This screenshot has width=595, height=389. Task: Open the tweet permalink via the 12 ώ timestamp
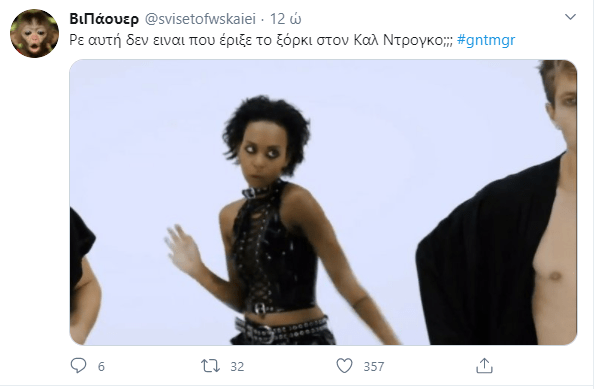click(285, 19)
